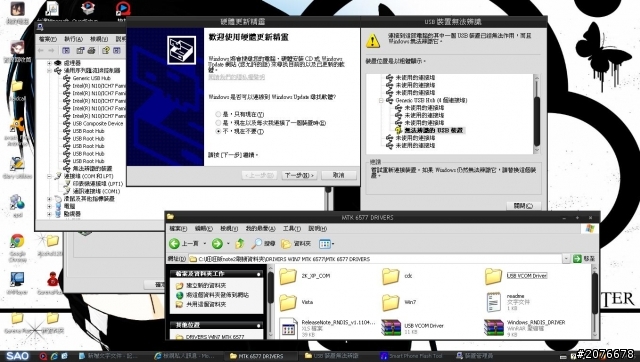Switch to Smart Phone Flash Tool taskbar item

412,356
